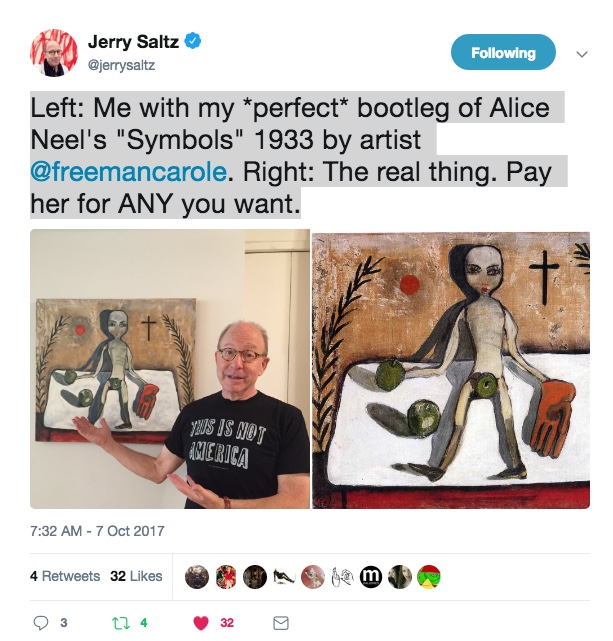Click the reply speech bubble icon
613x641 pixels.
click(41, 623)
